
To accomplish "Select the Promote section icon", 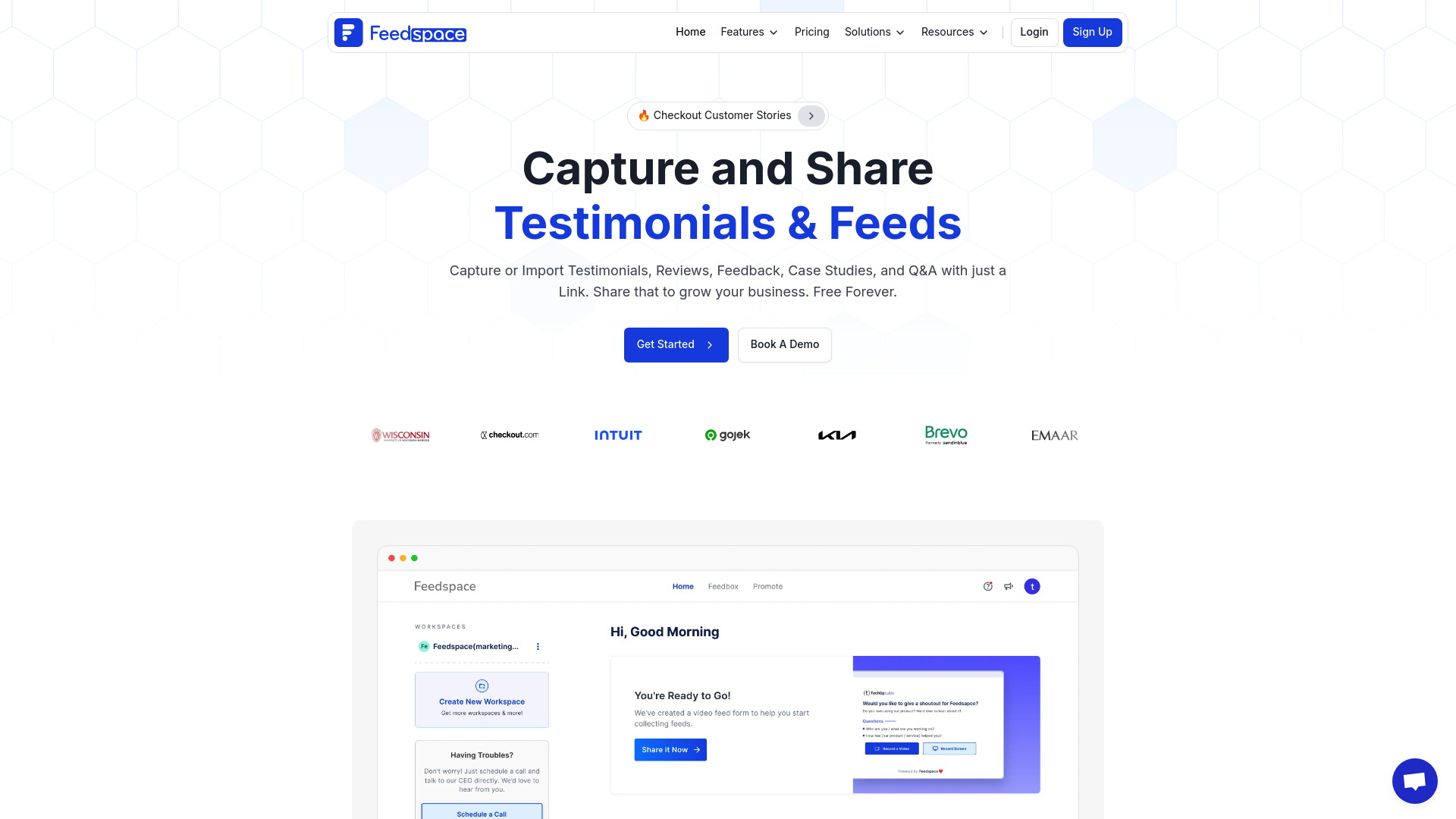I will click(x=1008, y=586).
